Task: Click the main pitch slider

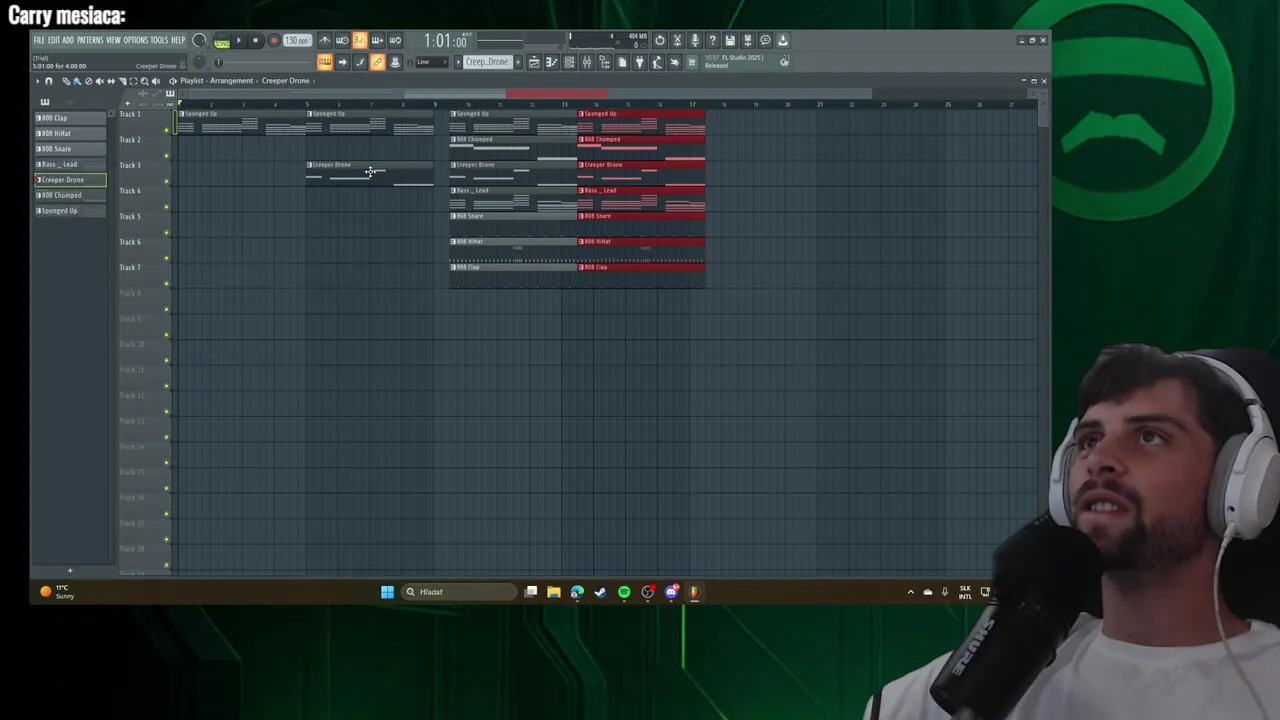Action: [x=199, y=62]
